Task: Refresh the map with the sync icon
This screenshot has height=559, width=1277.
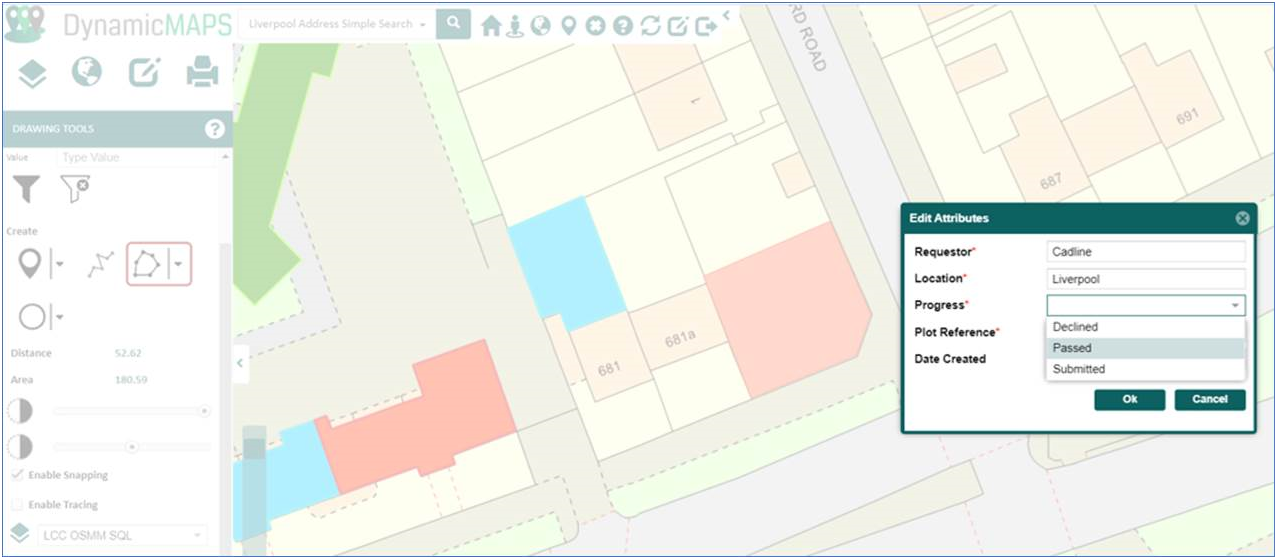Action: point(650,25)
